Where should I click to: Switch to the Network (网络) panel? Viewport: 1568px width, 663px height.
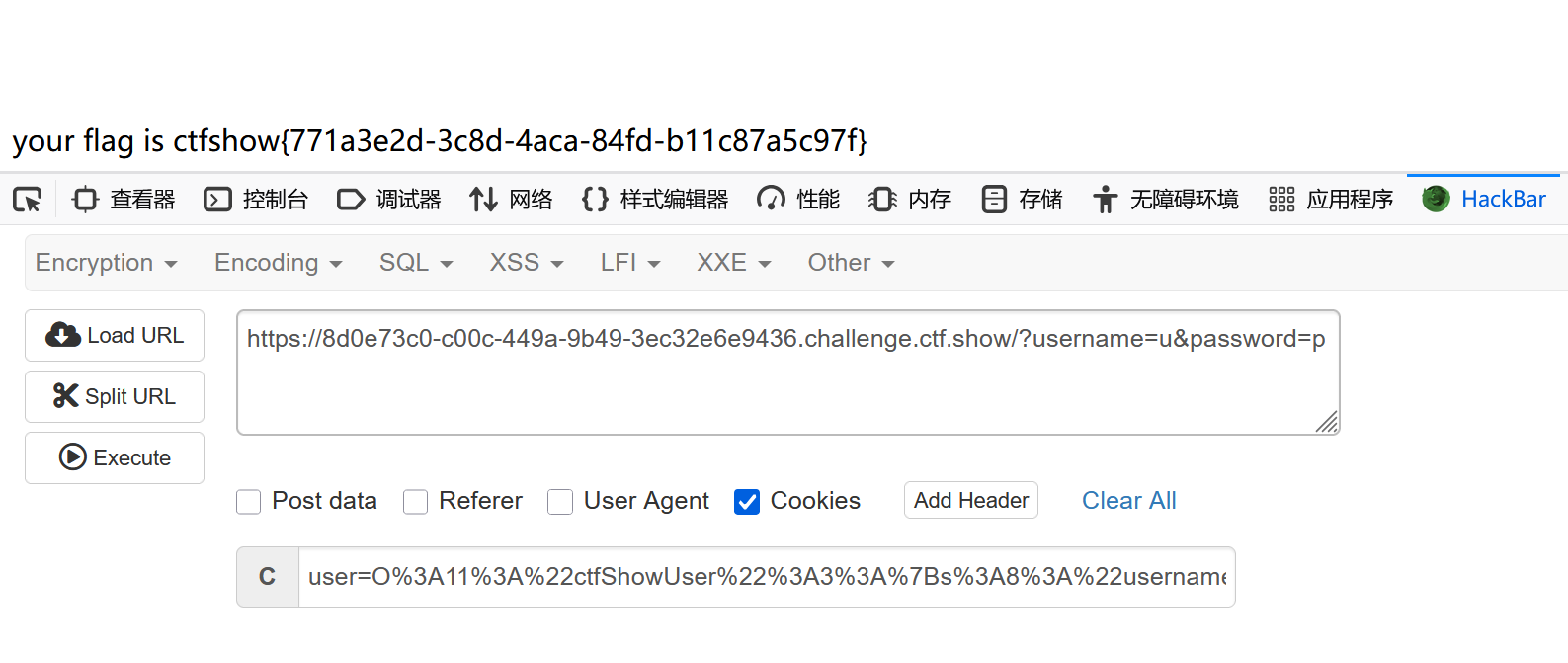tap(511, 200)
